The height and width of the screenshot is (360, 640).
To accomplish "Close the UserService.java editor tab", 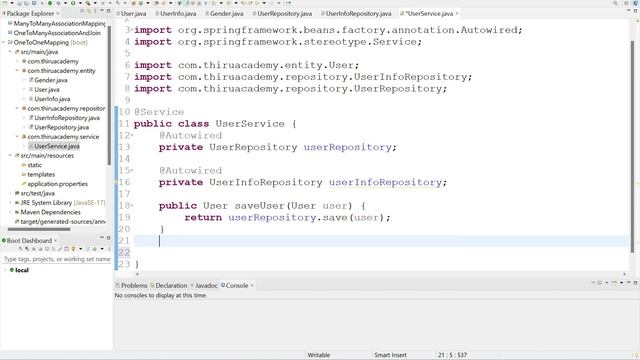I will (457, 13).
